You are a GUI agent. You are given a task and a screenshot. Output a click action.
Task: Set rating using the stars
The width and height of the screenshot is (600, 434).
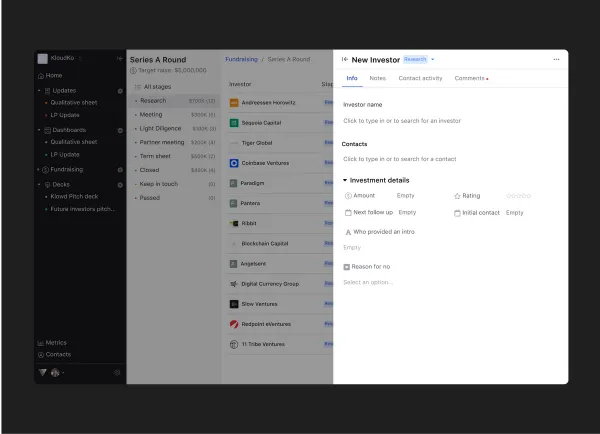(x=518, y=196)
